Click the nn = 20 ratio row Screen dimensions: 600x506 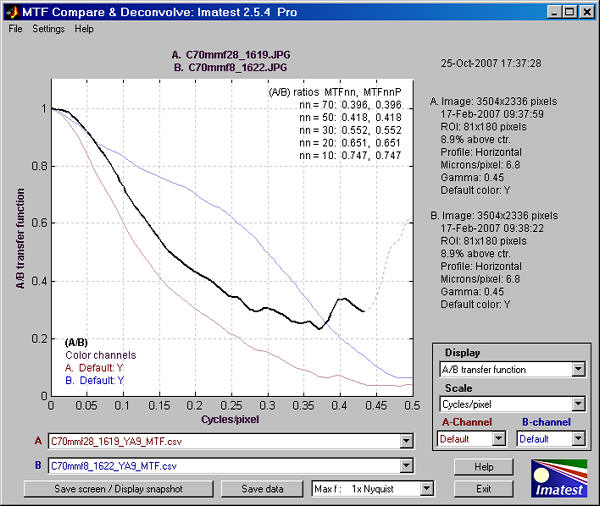point(350,143)
